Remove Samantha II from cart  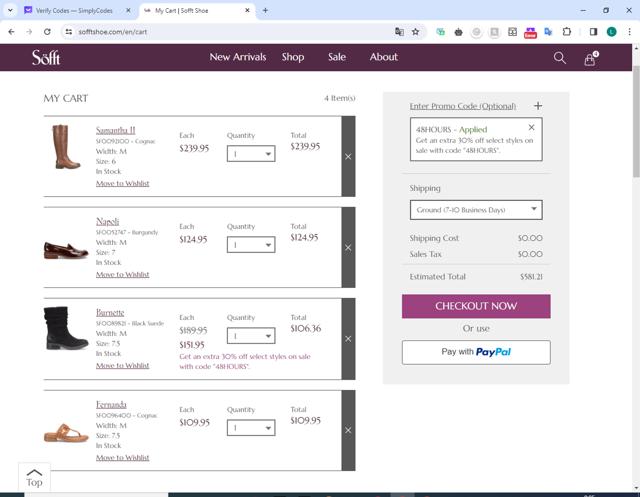(x=348, y=156)
